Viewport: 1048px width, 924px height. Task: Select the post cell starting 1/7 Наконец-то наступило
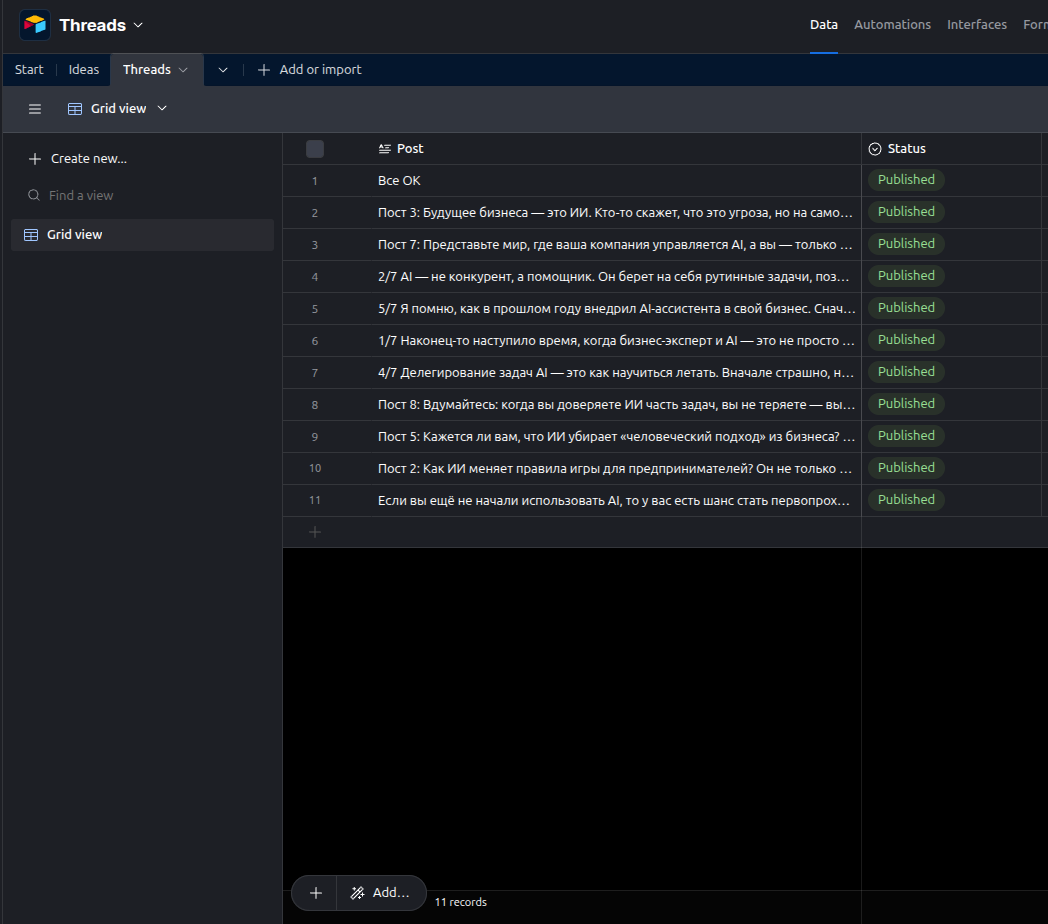(x=616, y=341)
